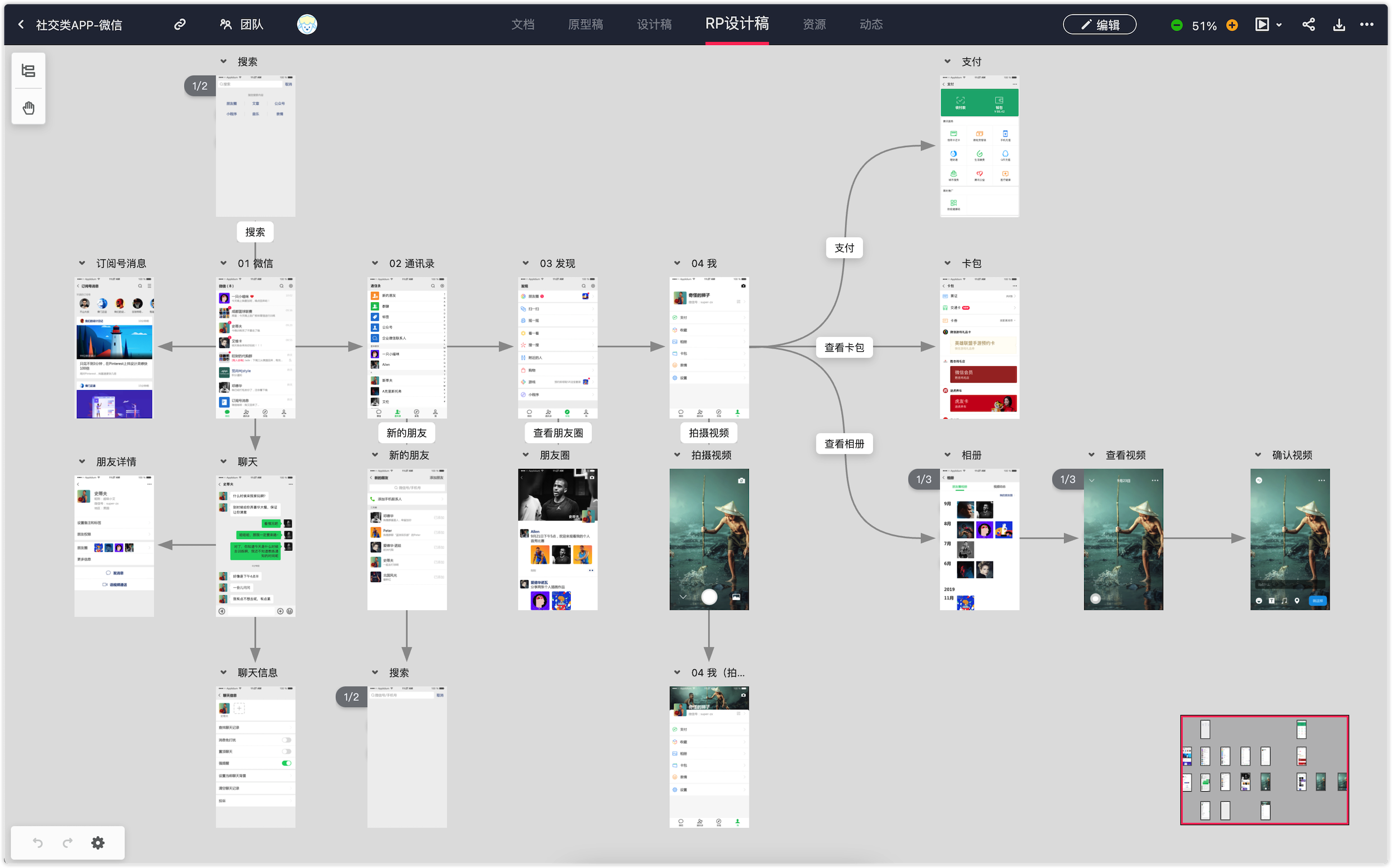The height and width of the screenshot is (868, 1392).
Task: Collapse the 卡包 artboard
Action: tap(948, 263)
